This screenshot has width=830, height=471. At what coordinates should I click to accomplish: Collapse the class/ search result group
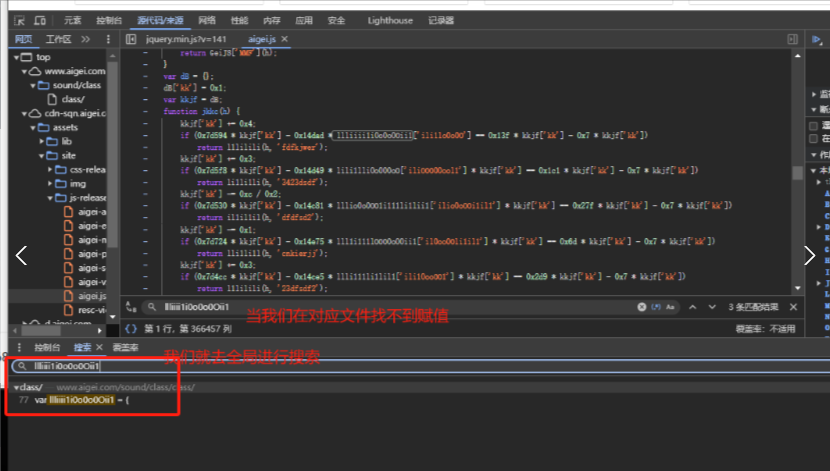click(16, 387)
